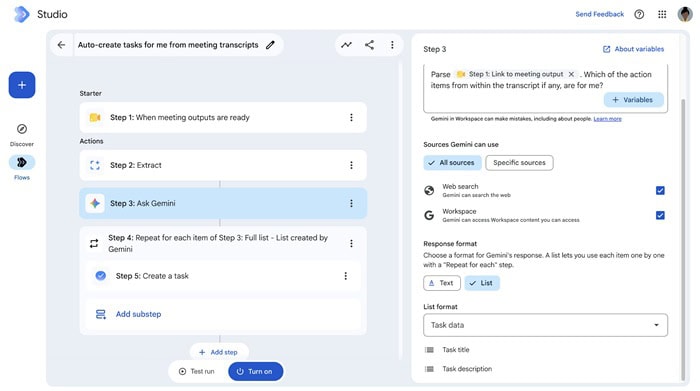Open the Google apps grid icon
The width and height of the screenshot is (700, 391).
tap(662, 14)
